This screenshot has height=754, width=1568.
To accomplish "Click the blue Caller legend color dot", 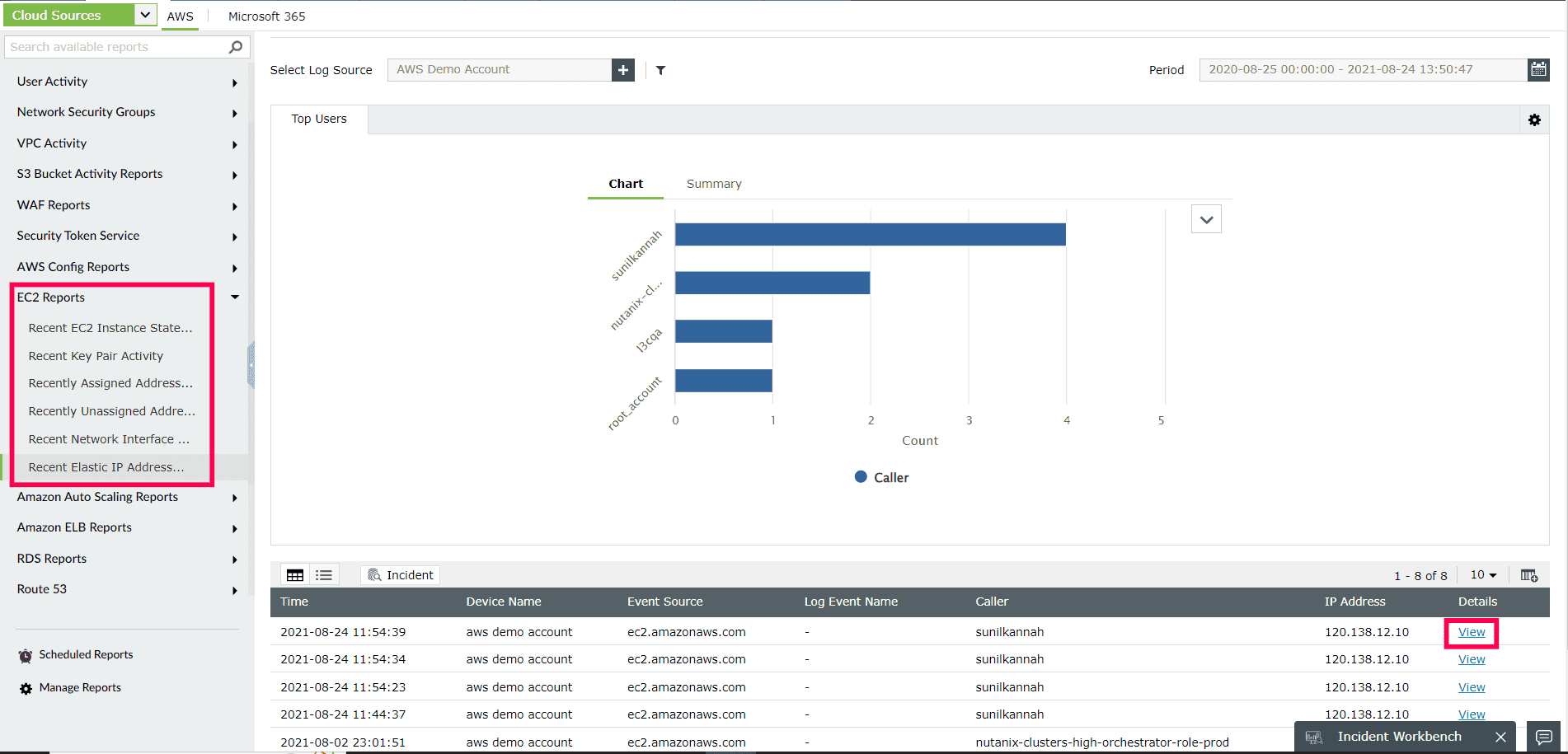I will 860,477.
